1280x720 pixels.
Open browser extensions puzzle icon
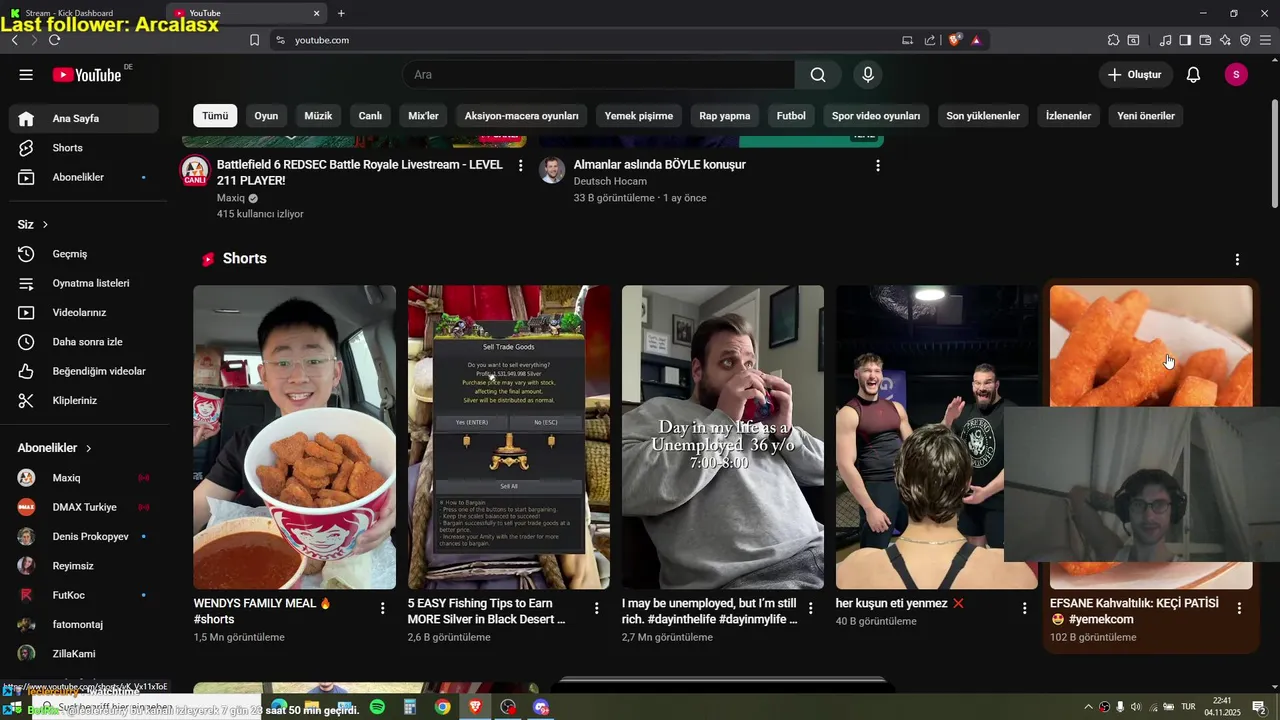[x=1113, y=40]
